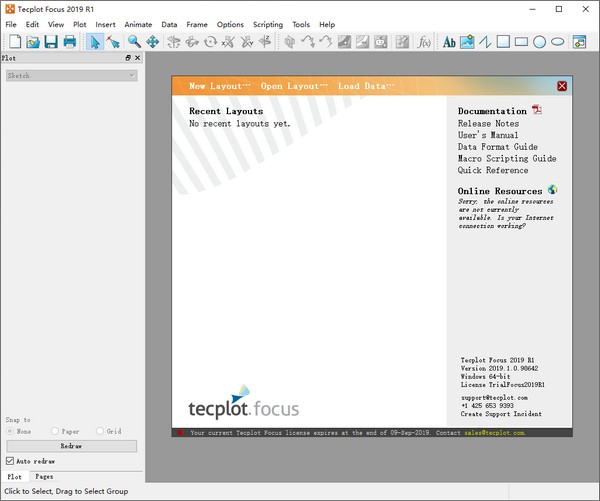Select the Selector arrow tool
The height and width of the screenshot is (501, 600).
coord(95,41)
